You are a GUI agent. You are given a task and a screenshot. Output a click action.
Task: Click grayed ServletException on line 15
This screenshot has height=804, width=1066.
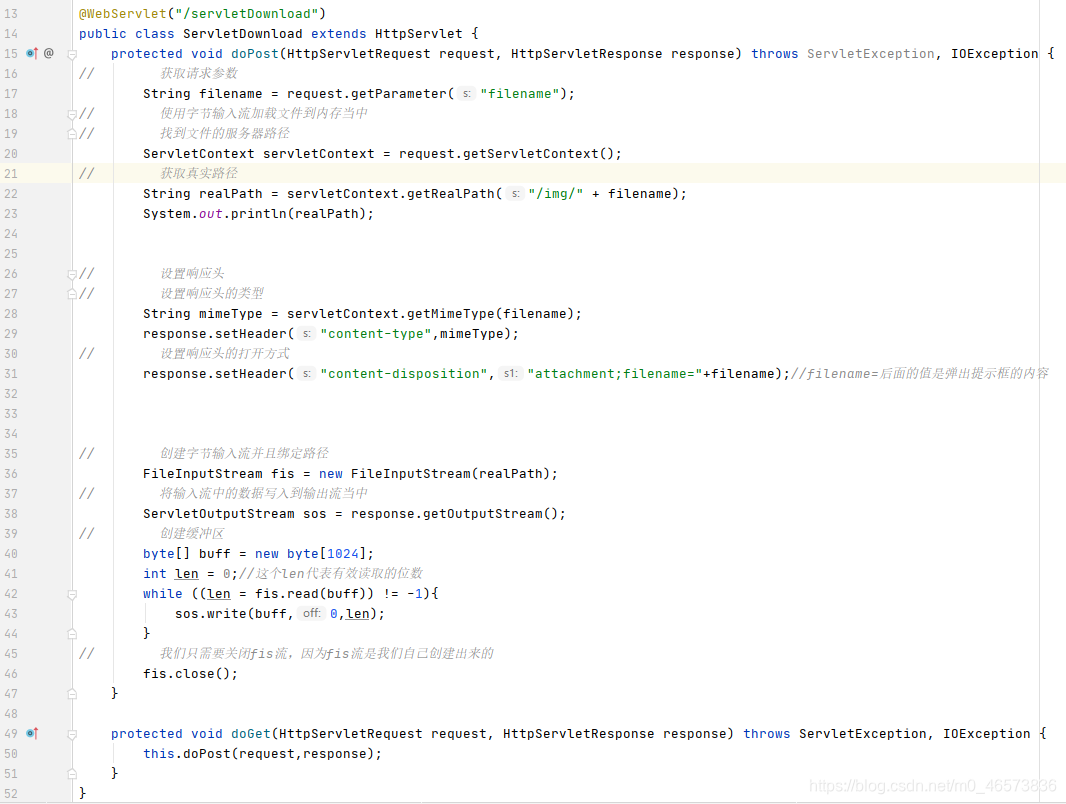pyautogui.click(x=870, y=54)
